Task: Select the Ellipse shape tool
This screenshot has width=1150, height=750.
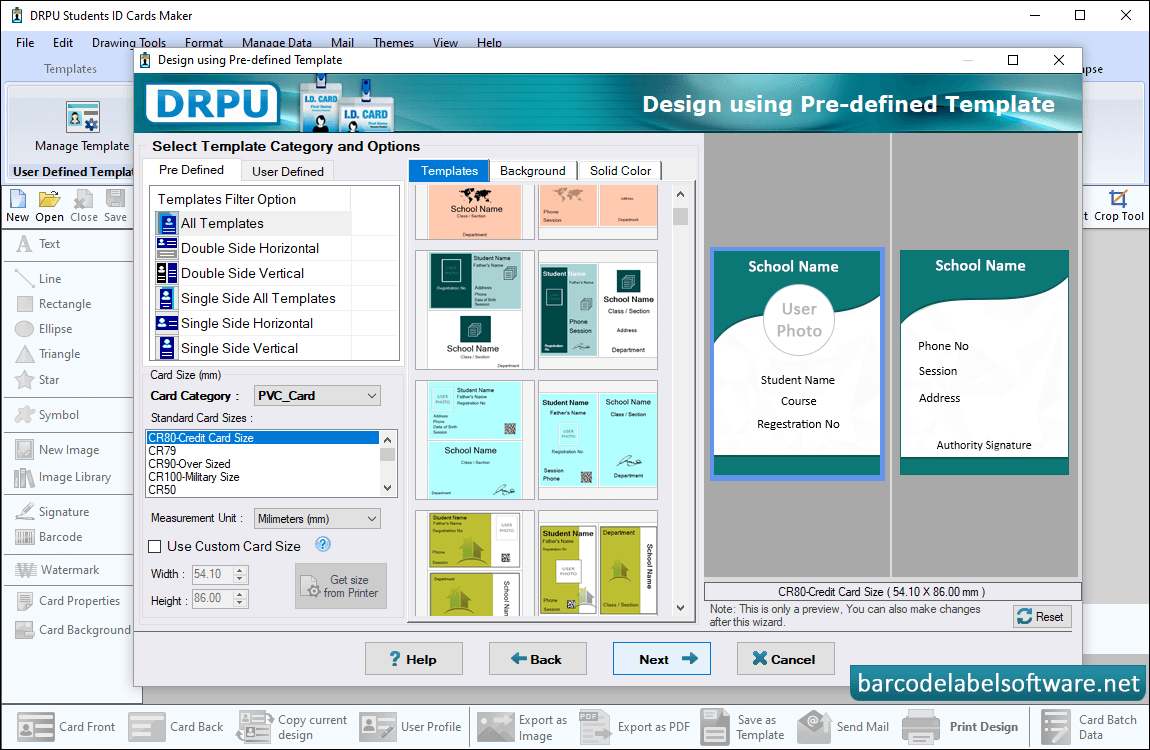Action: pyautogui.click(x=44, y=328)
